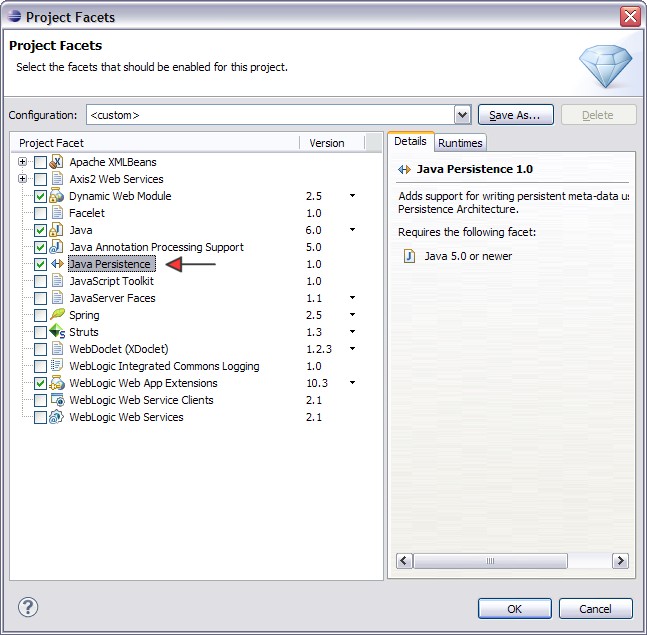This screenshot has width=647, height=635.
Task: Check the WebDoclet (XDoclet) checkbox
Action: click(40, 349)
